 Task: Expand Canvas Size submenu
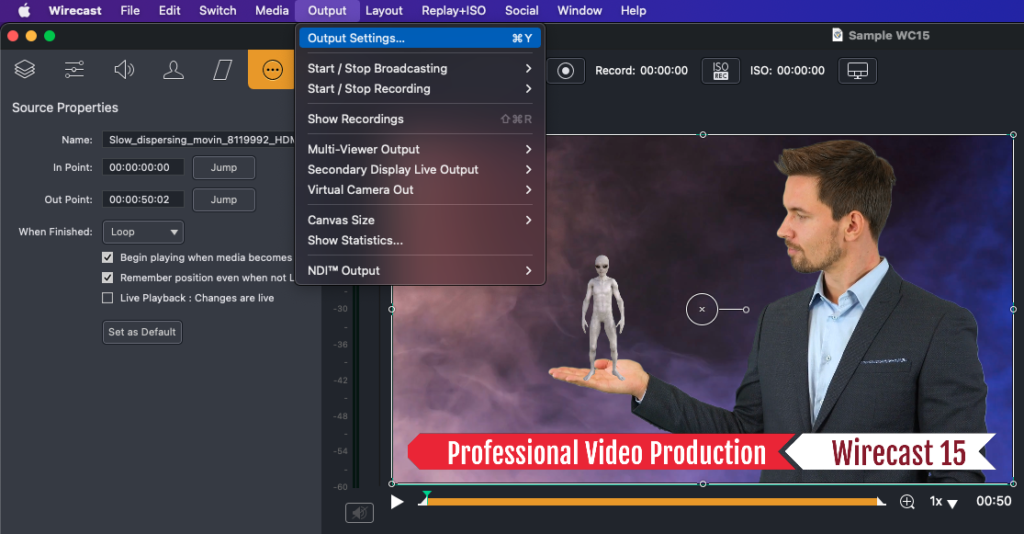pos(420,220)
